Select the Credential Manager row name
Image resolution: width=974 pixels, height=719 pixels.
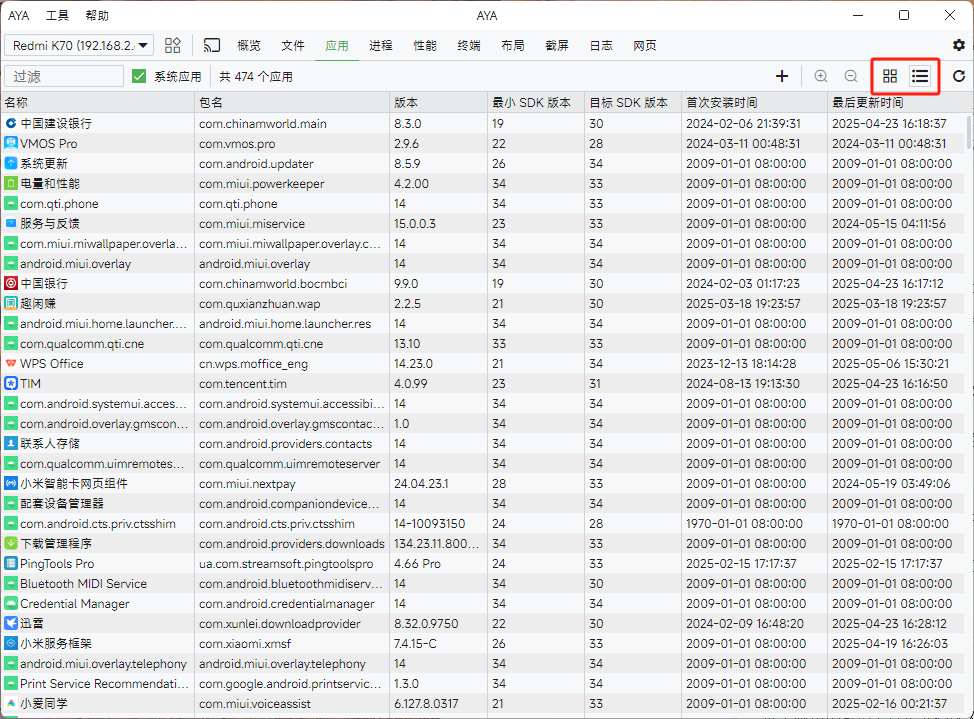coord(75,603)
